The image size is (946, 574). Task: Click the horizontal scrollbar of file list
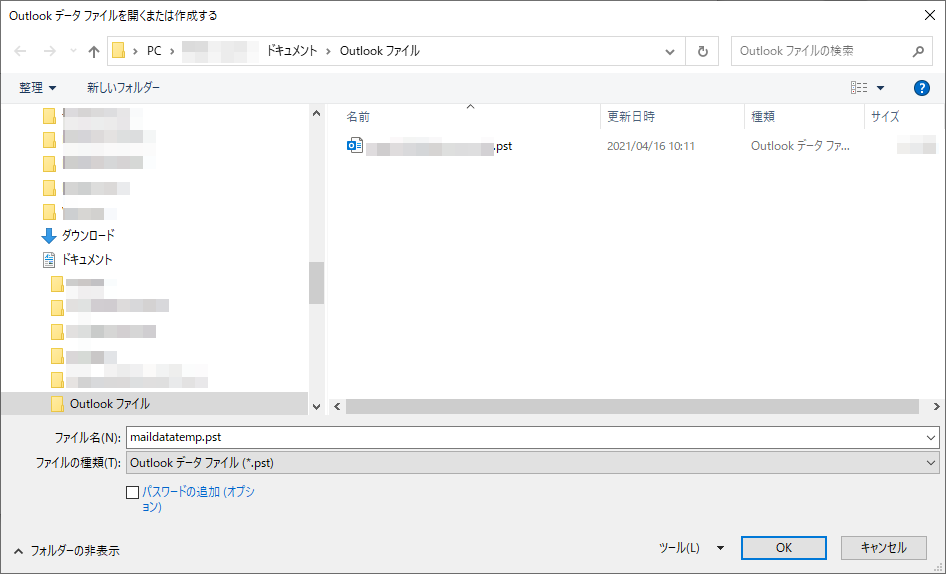click(x=632, y=407)
